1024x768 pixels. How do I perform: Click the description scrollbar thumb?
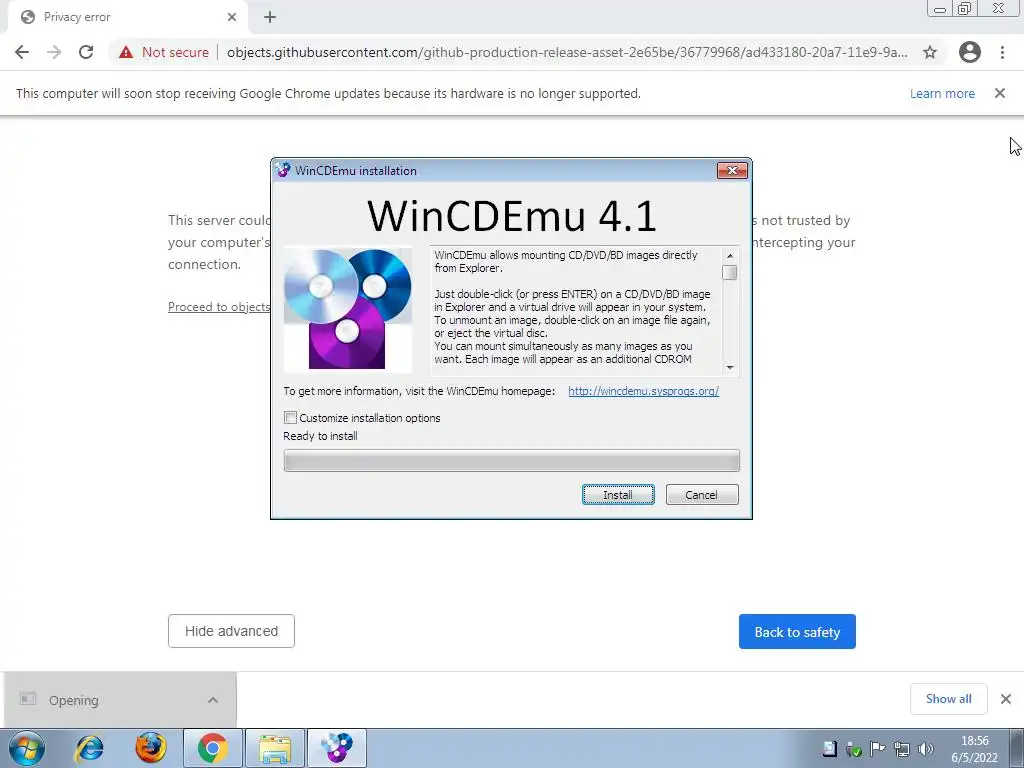[x=729, y=272]
